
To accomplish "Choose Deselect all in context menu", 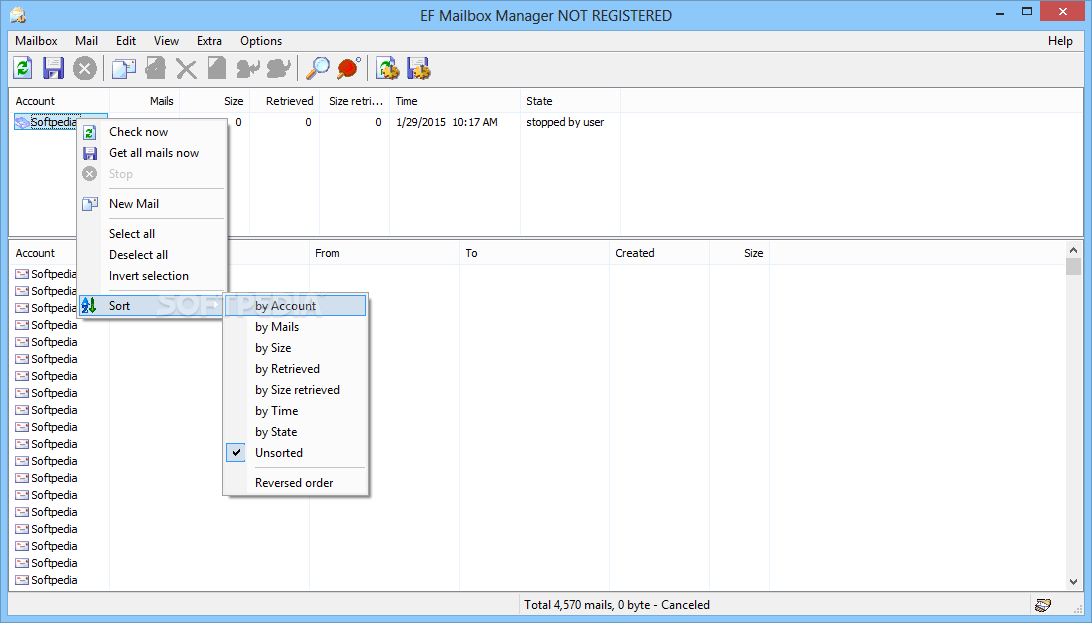I will click(x=152, y=255).
